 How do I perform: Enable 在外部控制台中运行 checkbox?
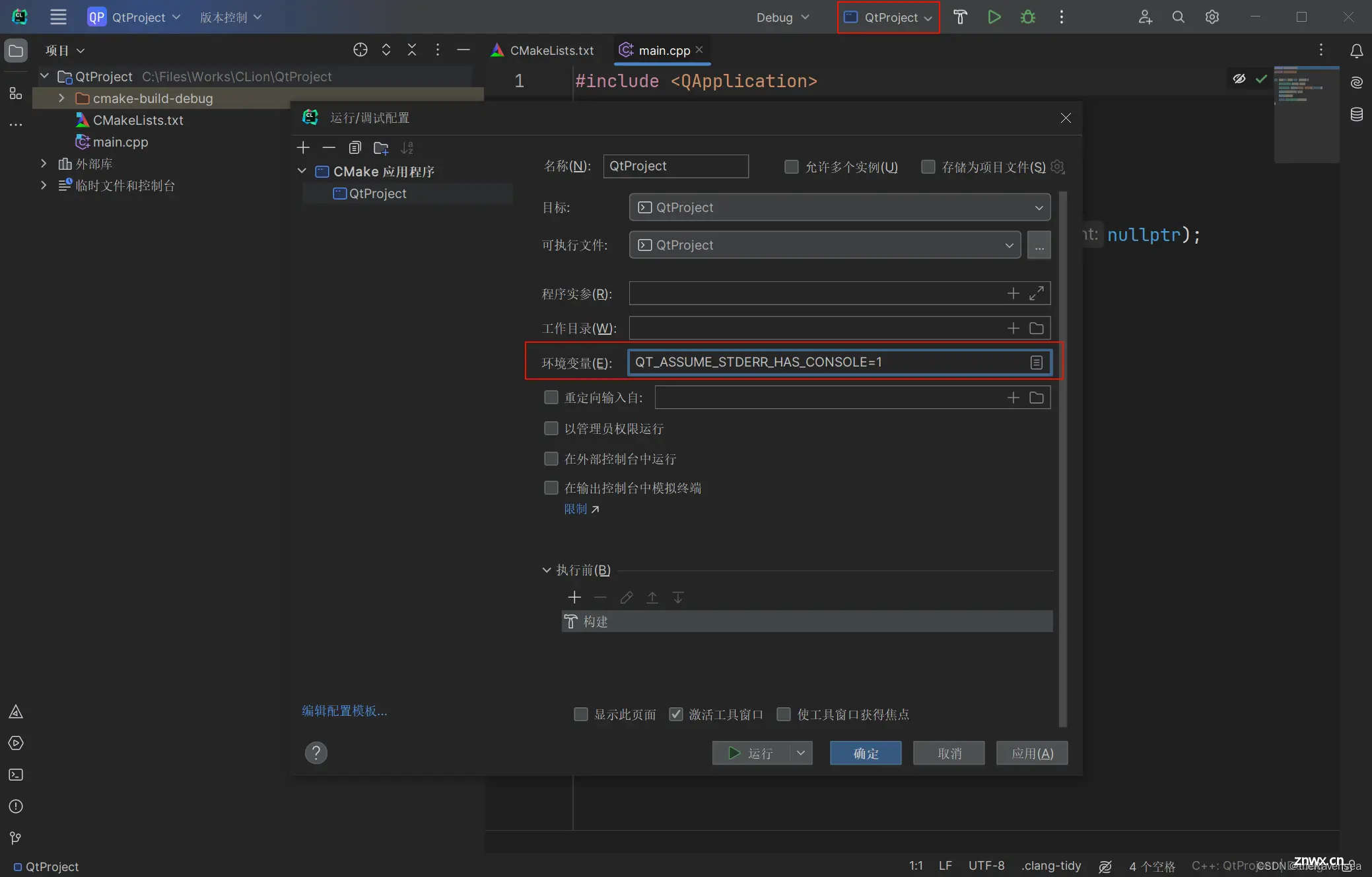(x=551, y=458)
